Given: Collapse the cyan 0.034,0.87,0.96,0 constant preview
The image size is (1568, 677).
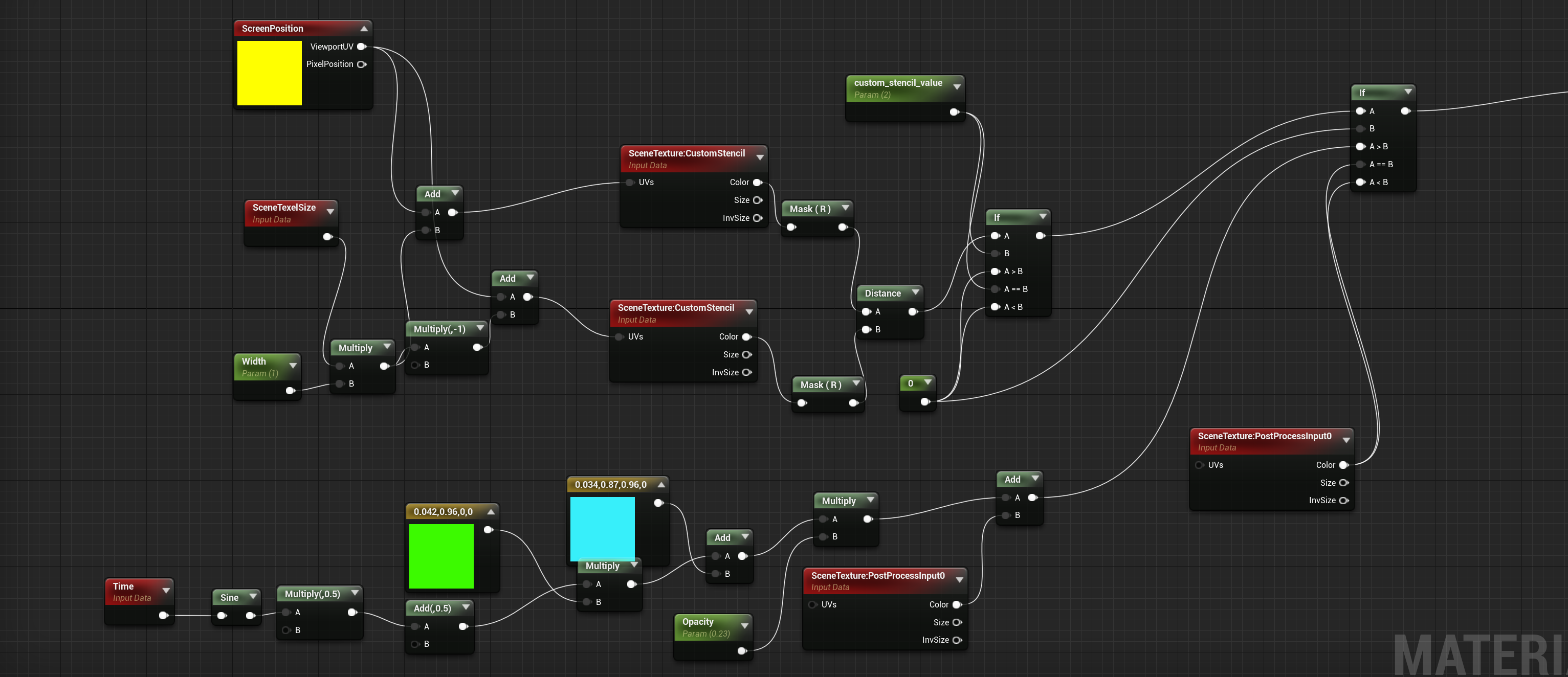Looking at the screenshot, I should coord(661,485).
